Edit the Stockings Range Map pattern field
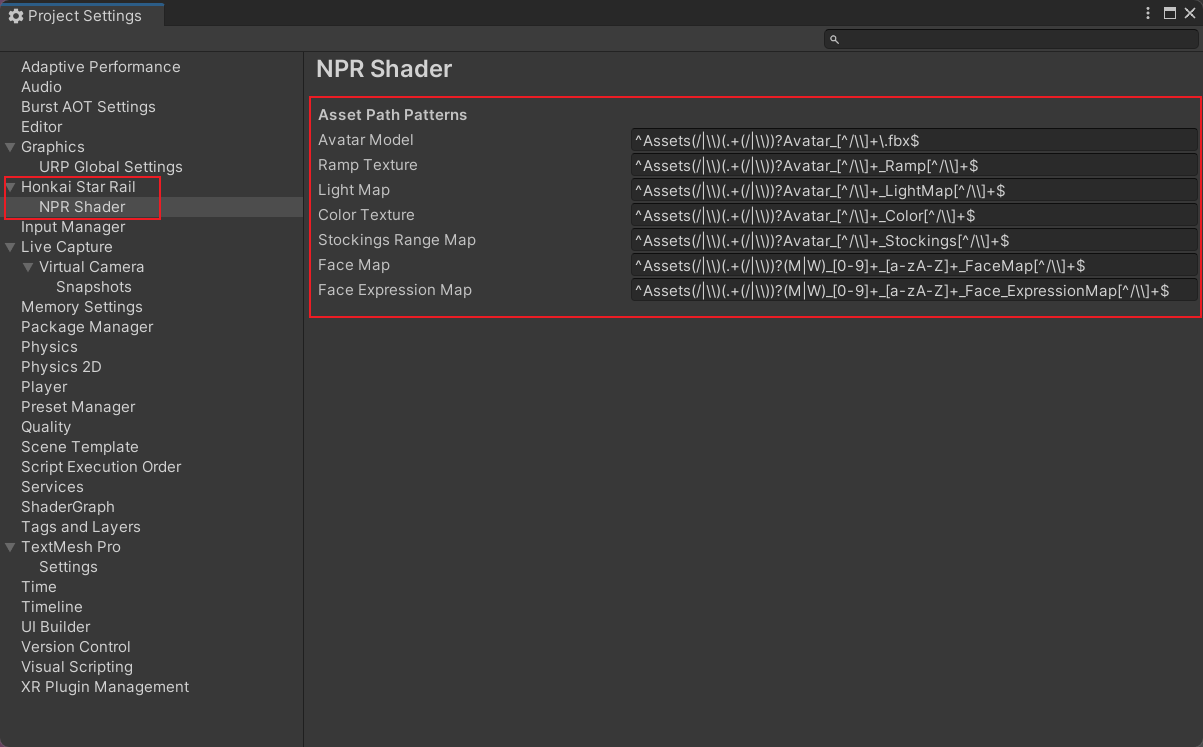Viewport: 1203px width, 747px height. [914, 240]
